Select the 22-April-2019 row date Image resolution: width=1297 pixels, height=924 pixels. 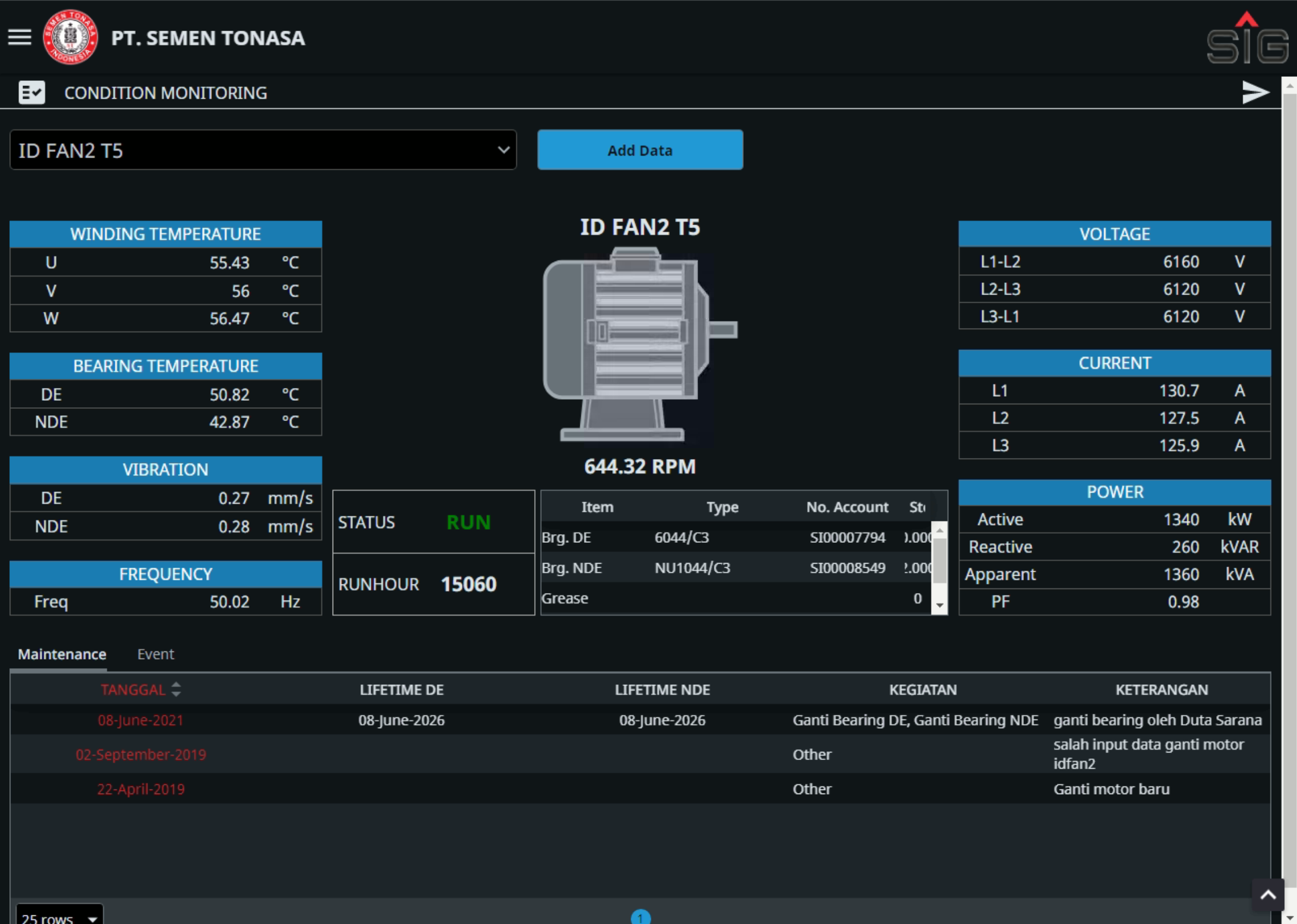click(x=140, y=789)
